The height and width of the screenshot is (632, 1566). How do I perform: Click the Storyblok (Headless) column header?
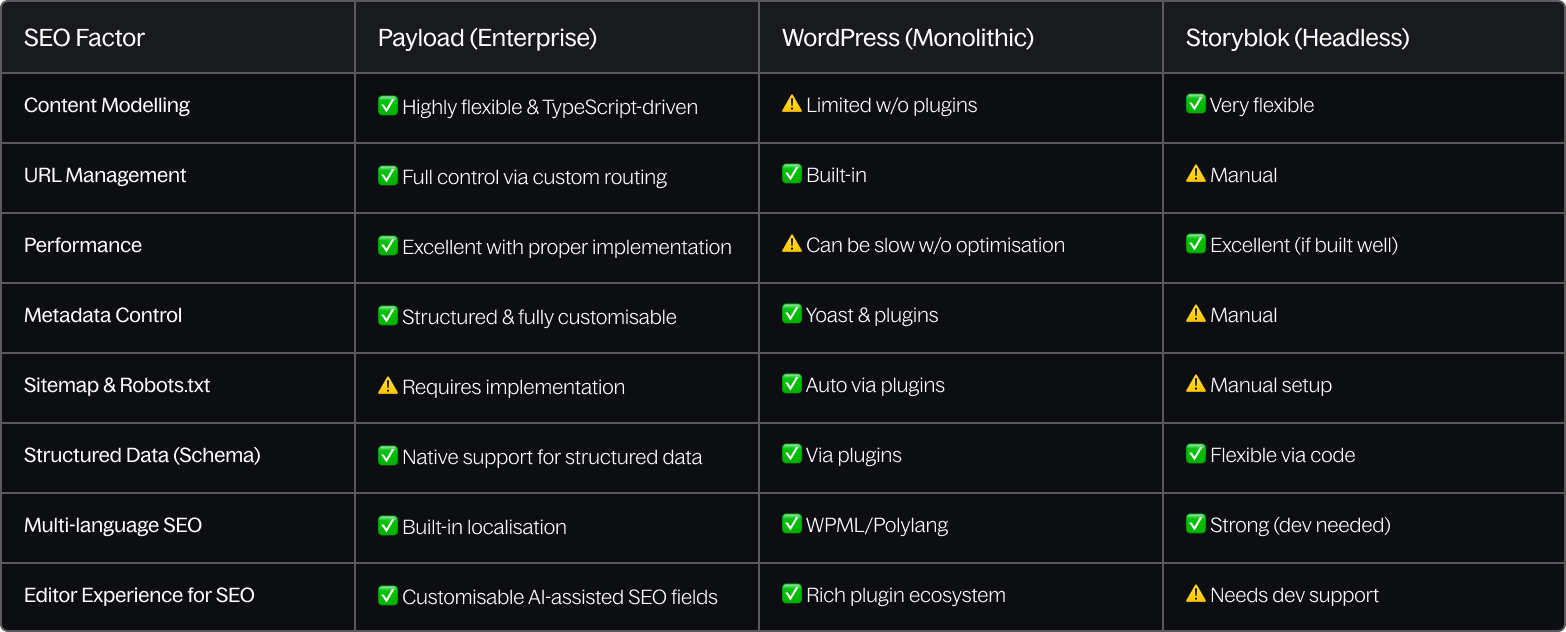coord(1297,38)
